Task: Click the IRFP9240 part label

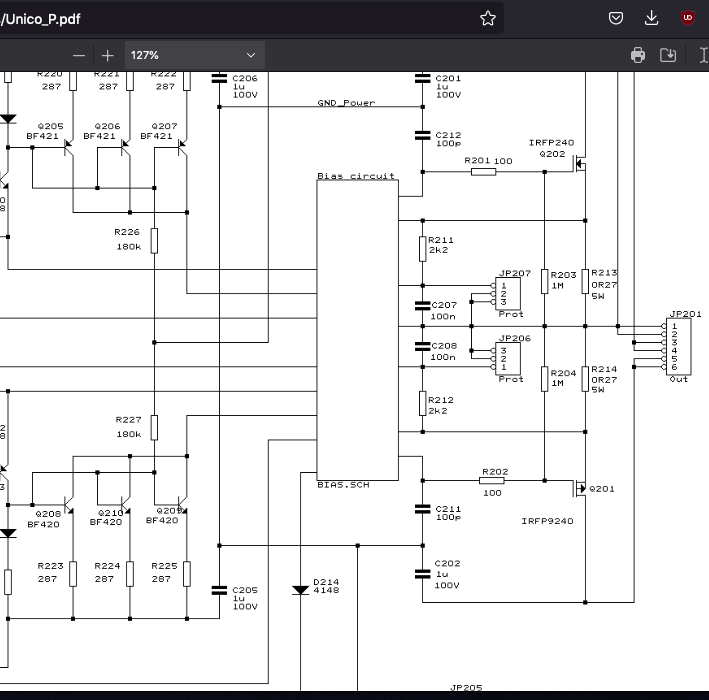Action: [547, 521]
